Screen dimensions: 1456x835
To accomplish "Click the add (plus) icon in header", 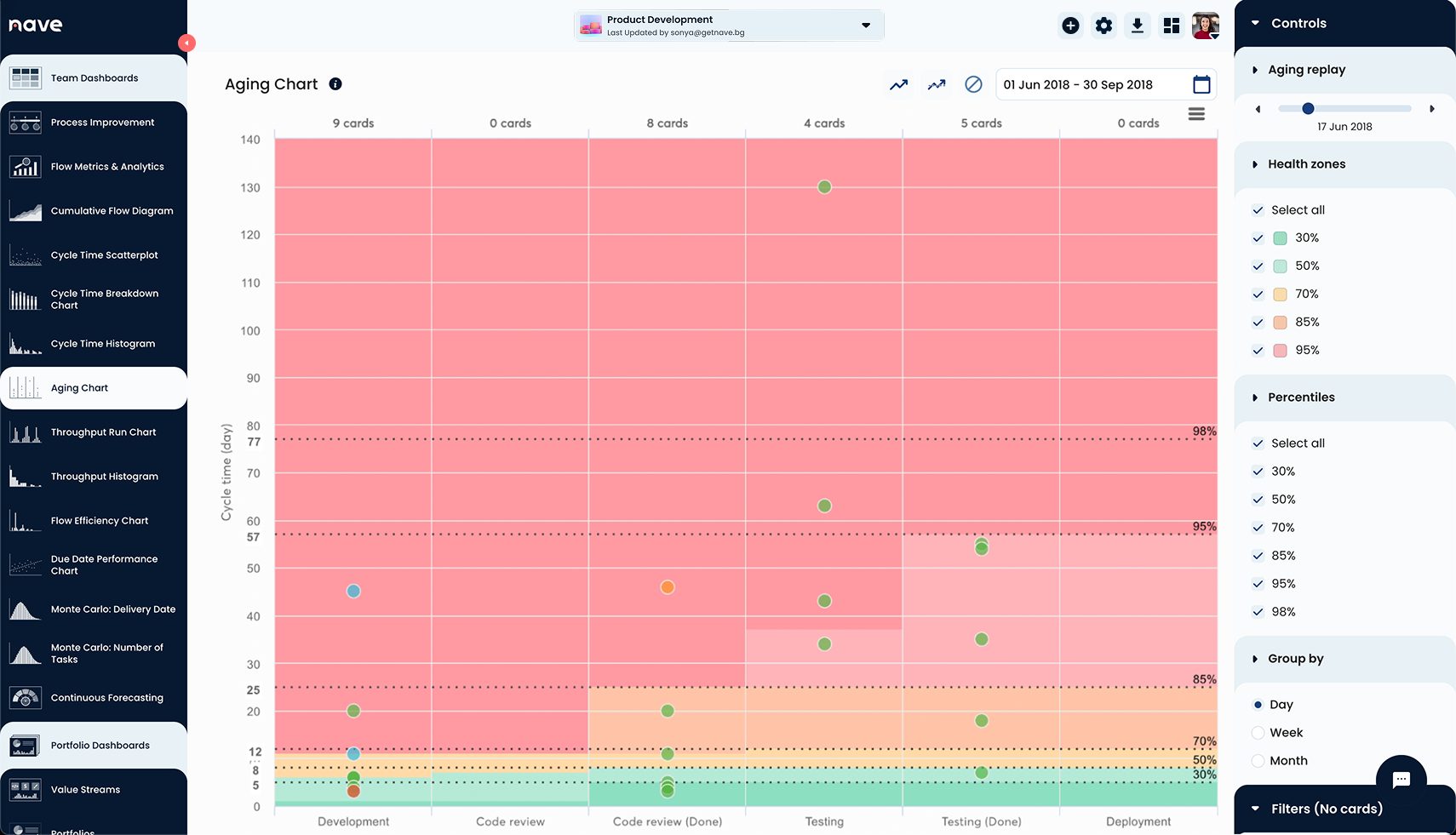I will 1070,26.
